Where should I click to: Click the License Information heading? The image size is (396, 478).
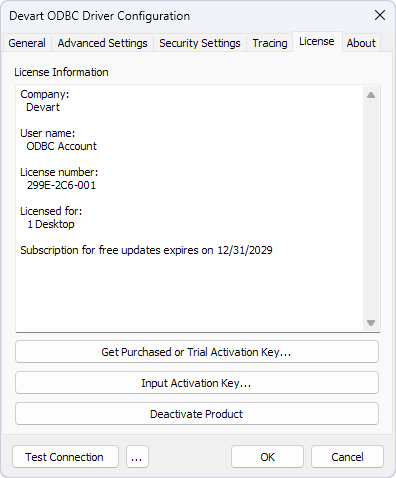click(61, 72)
